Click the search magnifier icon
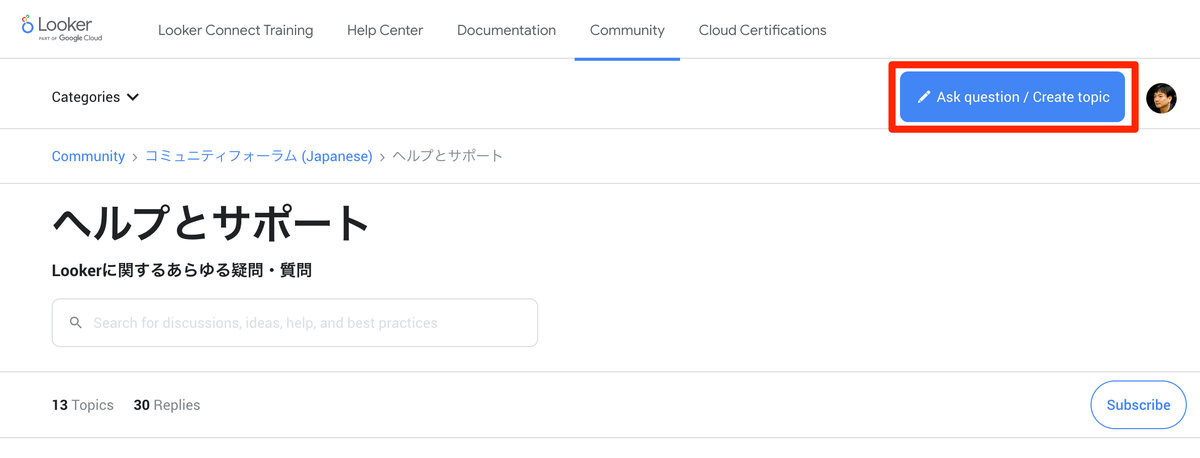This screenshot has width=1200, height=458. (x=76, y=323)
